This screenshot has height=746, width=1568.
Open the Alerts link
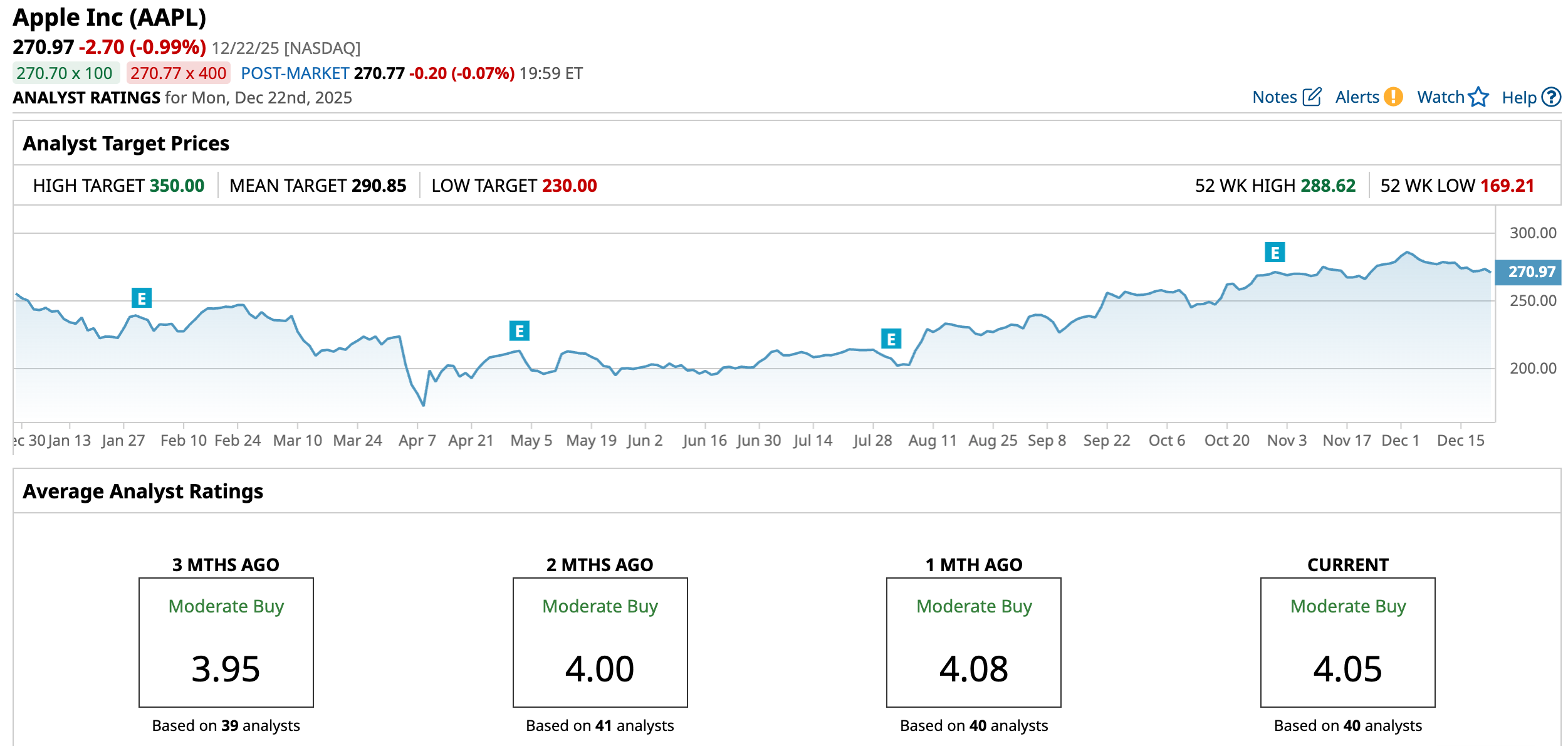1357,97
